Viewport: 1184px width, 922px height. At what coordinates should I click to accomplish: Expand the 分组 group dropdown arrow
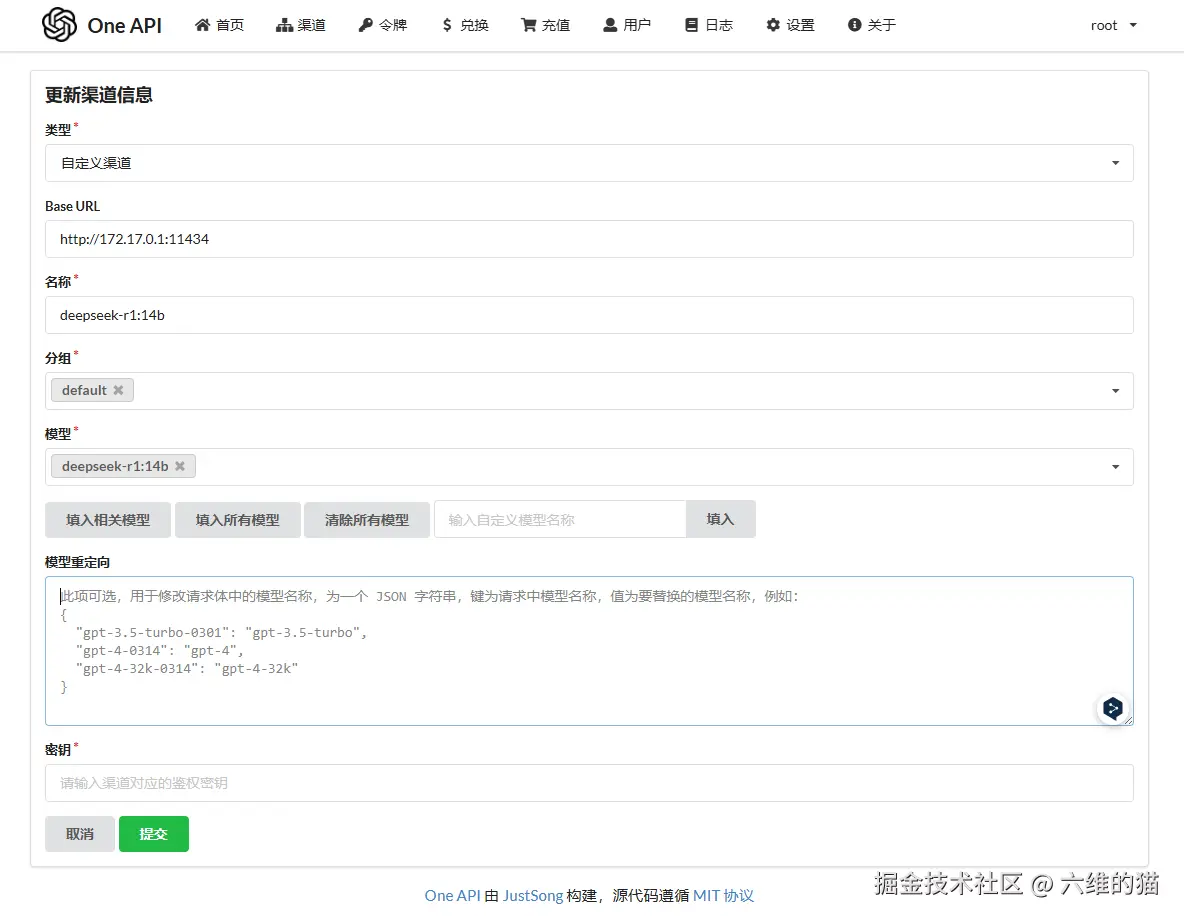[1115, 391]
